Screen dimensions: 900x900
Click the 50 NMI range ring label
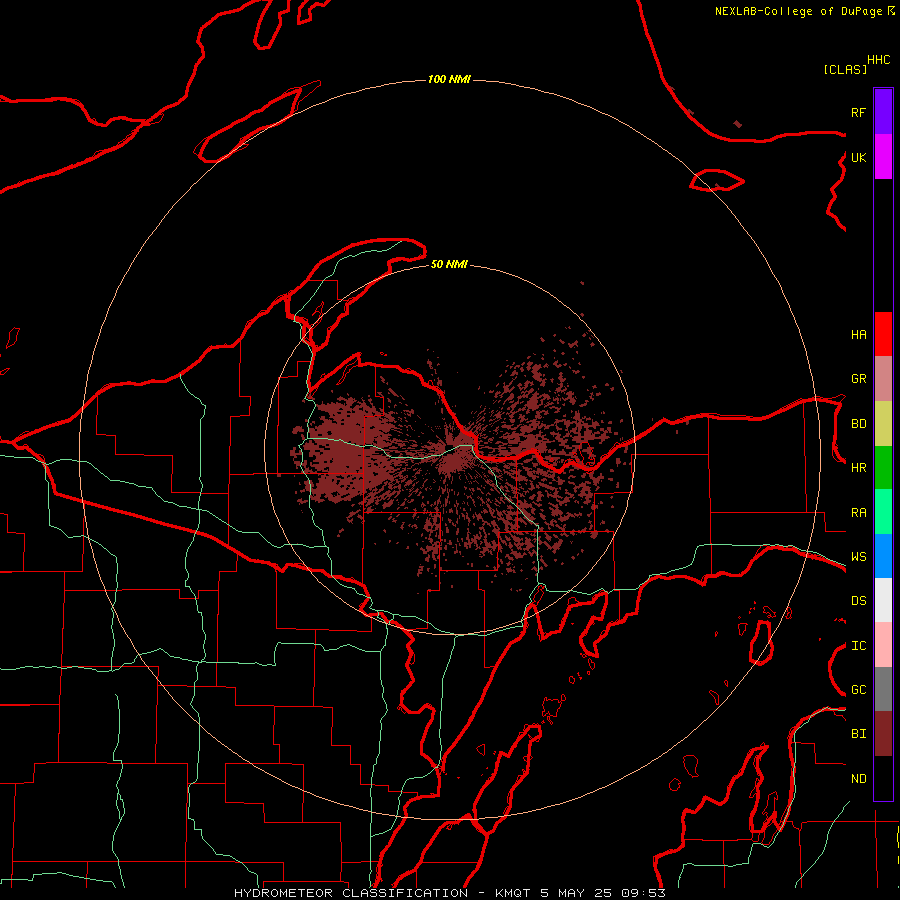tap(449, 264)
